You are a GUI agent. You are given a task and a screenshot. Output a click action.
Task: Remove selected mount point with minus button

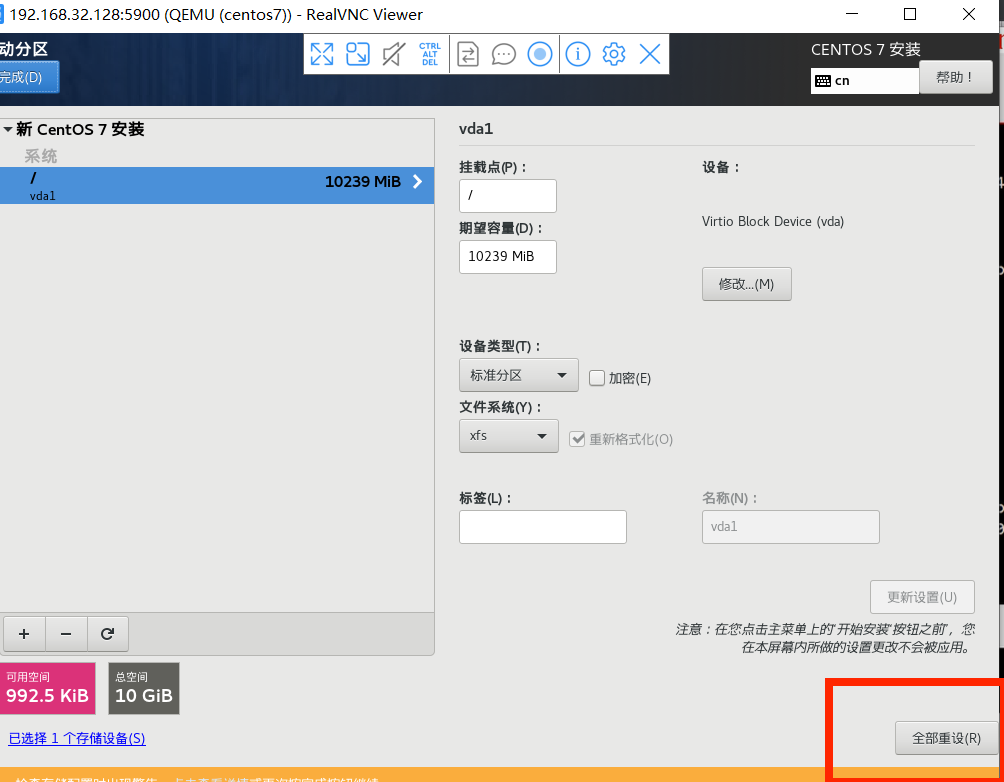click(x=66, y=634)
